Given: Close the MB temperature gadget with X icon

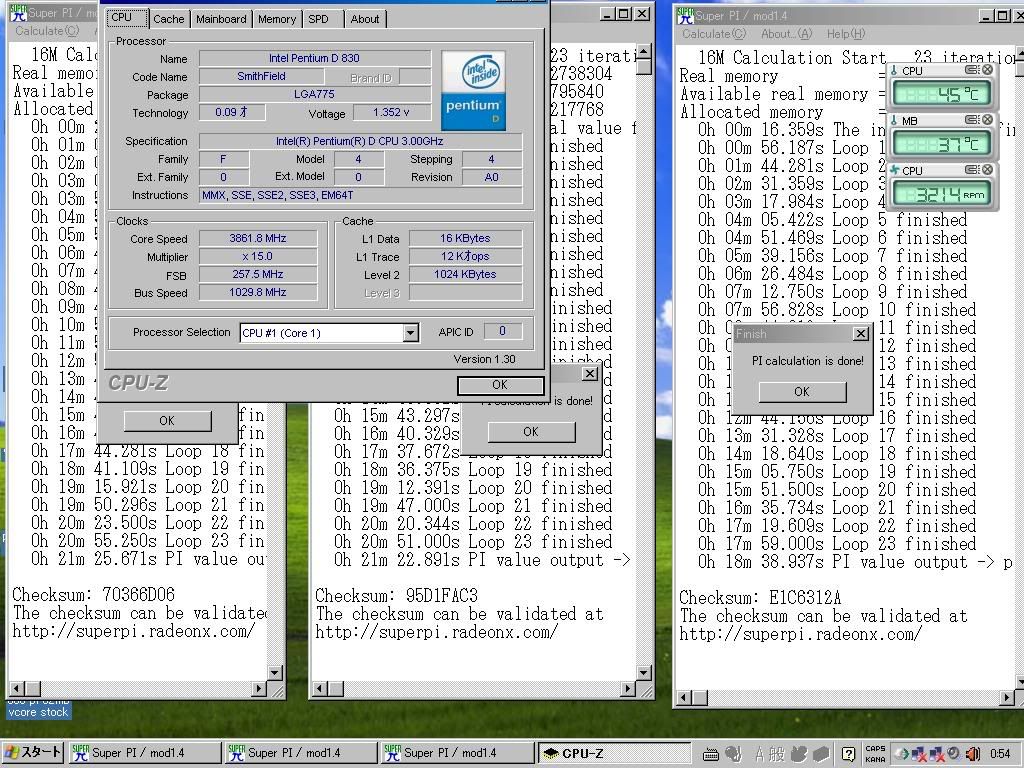Looking at the screenshot, I should 987,120.
